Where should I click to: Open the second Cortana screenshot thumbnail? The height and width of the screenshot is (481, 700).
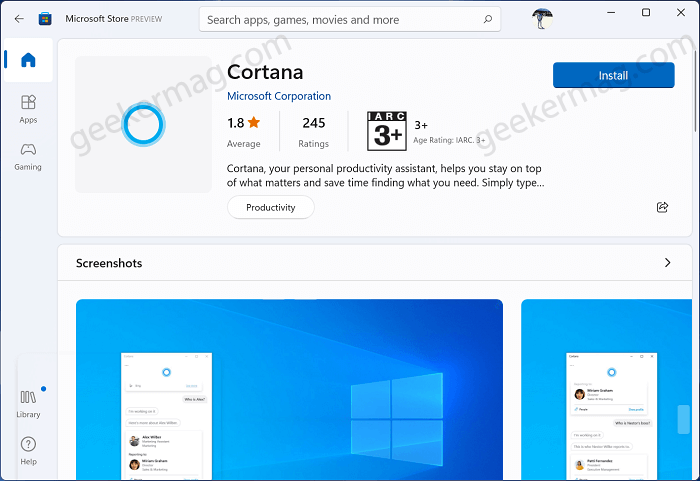point(606,389)
